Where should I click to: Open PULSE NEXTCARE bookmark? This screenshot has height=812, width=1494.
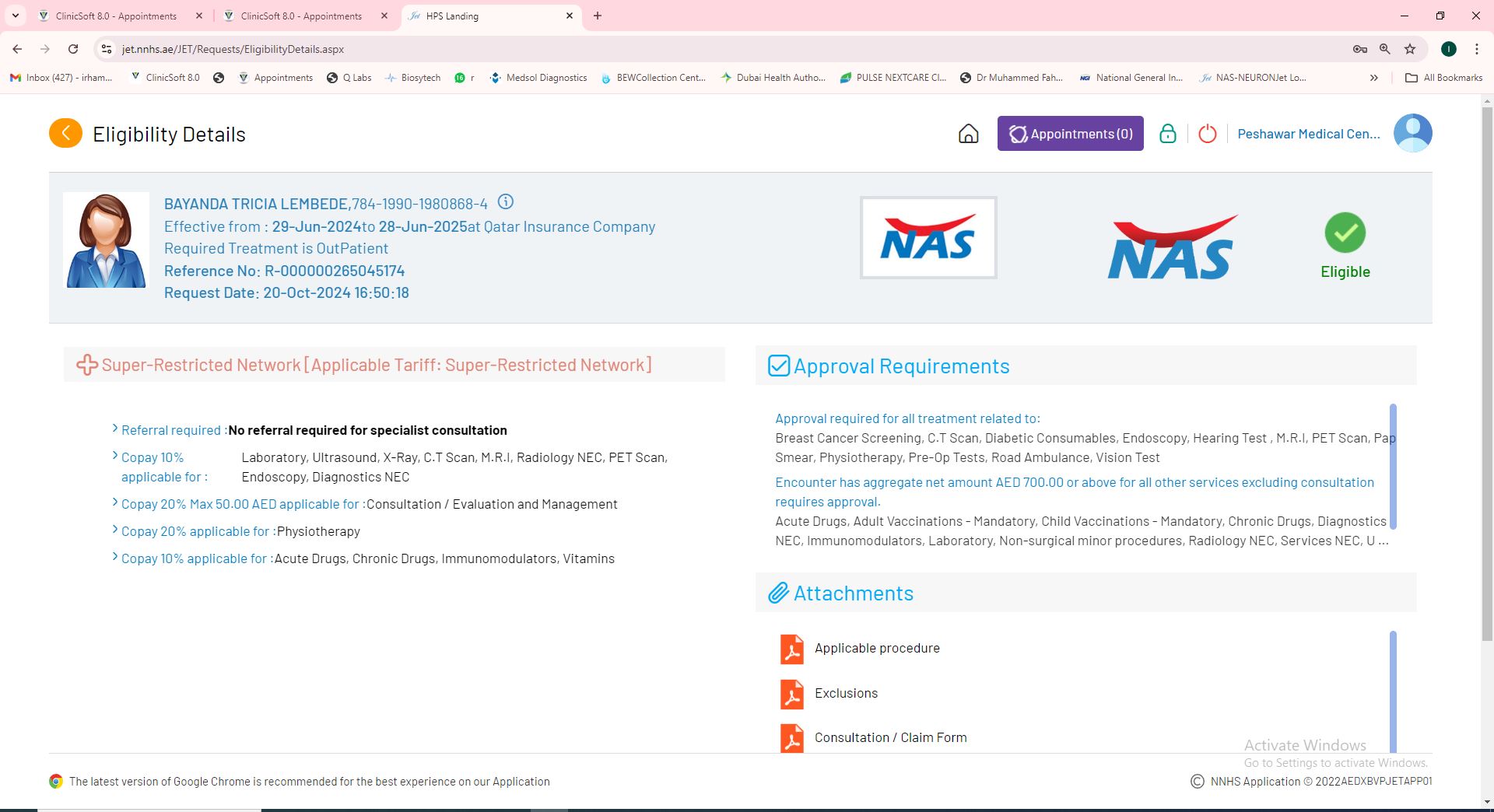pyautogui.click(x=893, y=78)
